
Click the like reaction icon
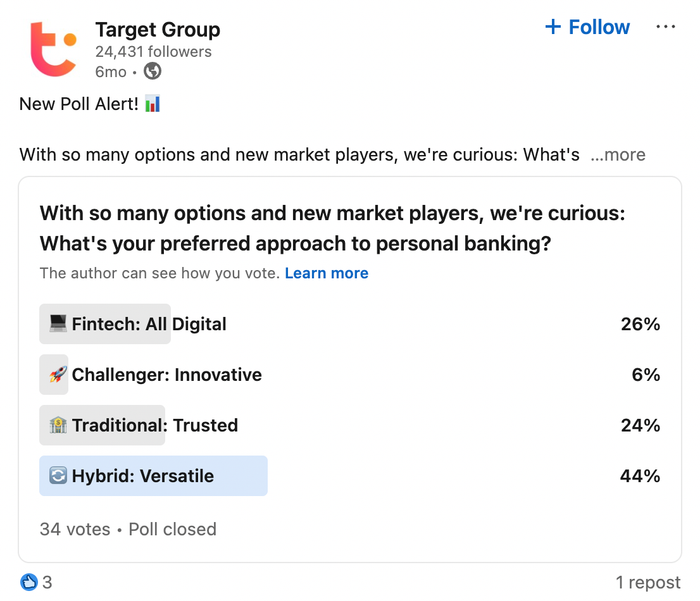point(28,581)
